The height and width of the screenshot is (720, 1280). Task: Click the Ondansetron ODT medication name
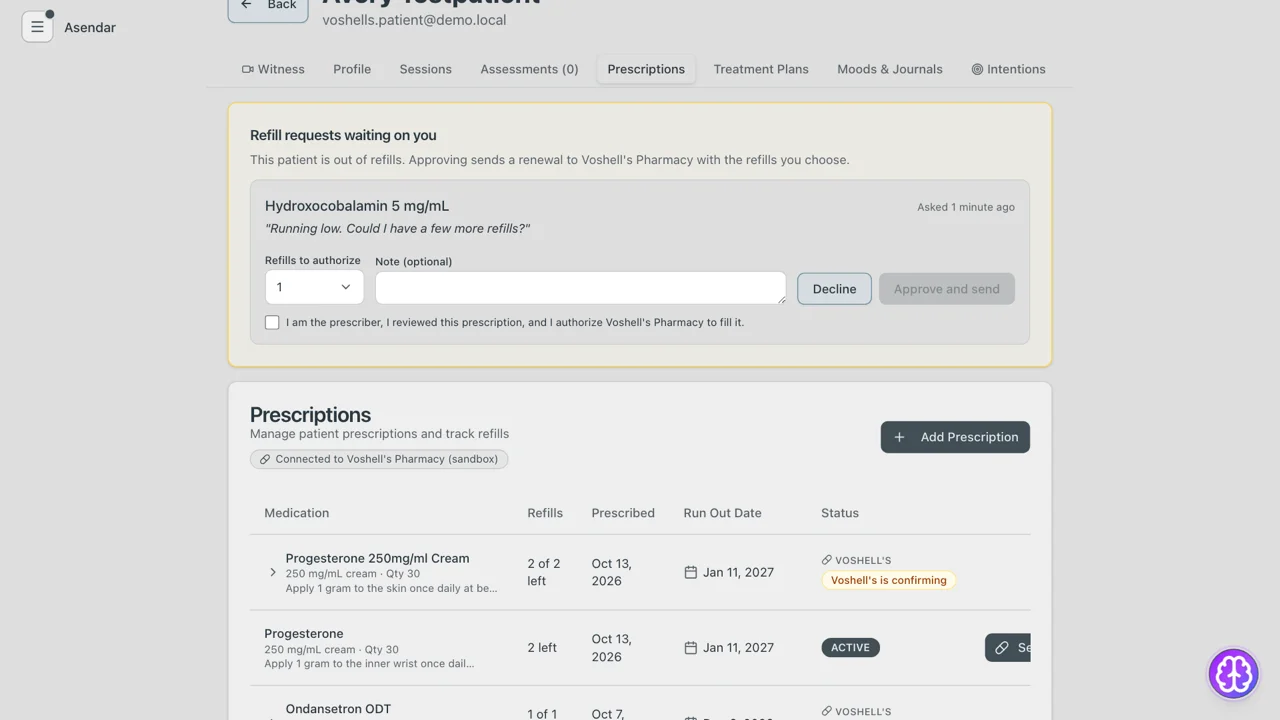coord(338,709)
